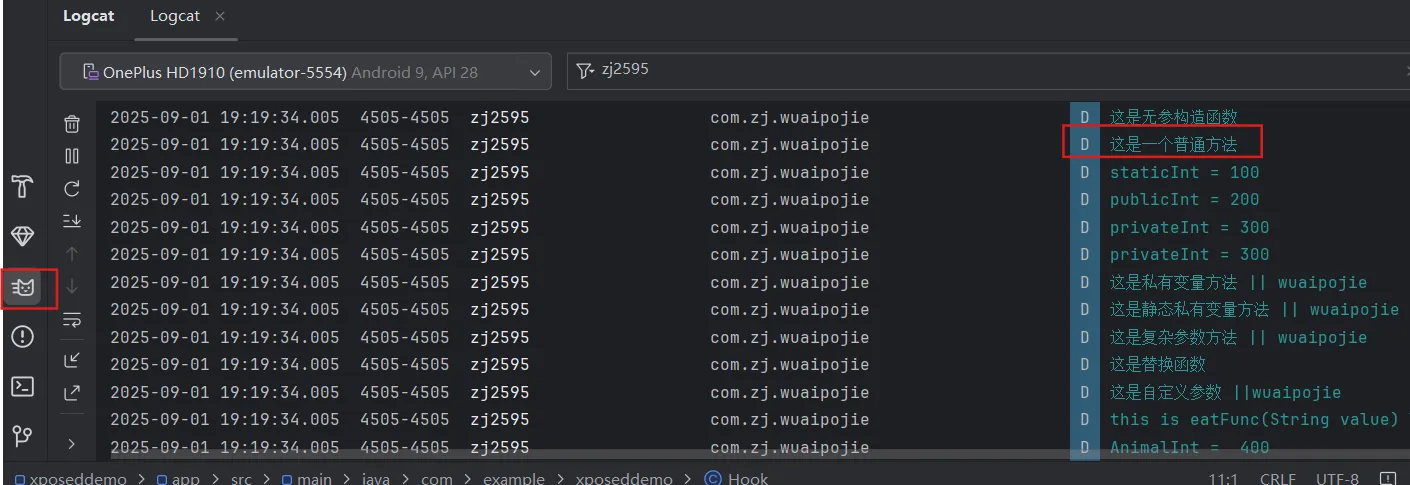The width and height of the screenshot is (1410, 485).
Task: Close the second Logcat tab
Action: tap(220, 16)
